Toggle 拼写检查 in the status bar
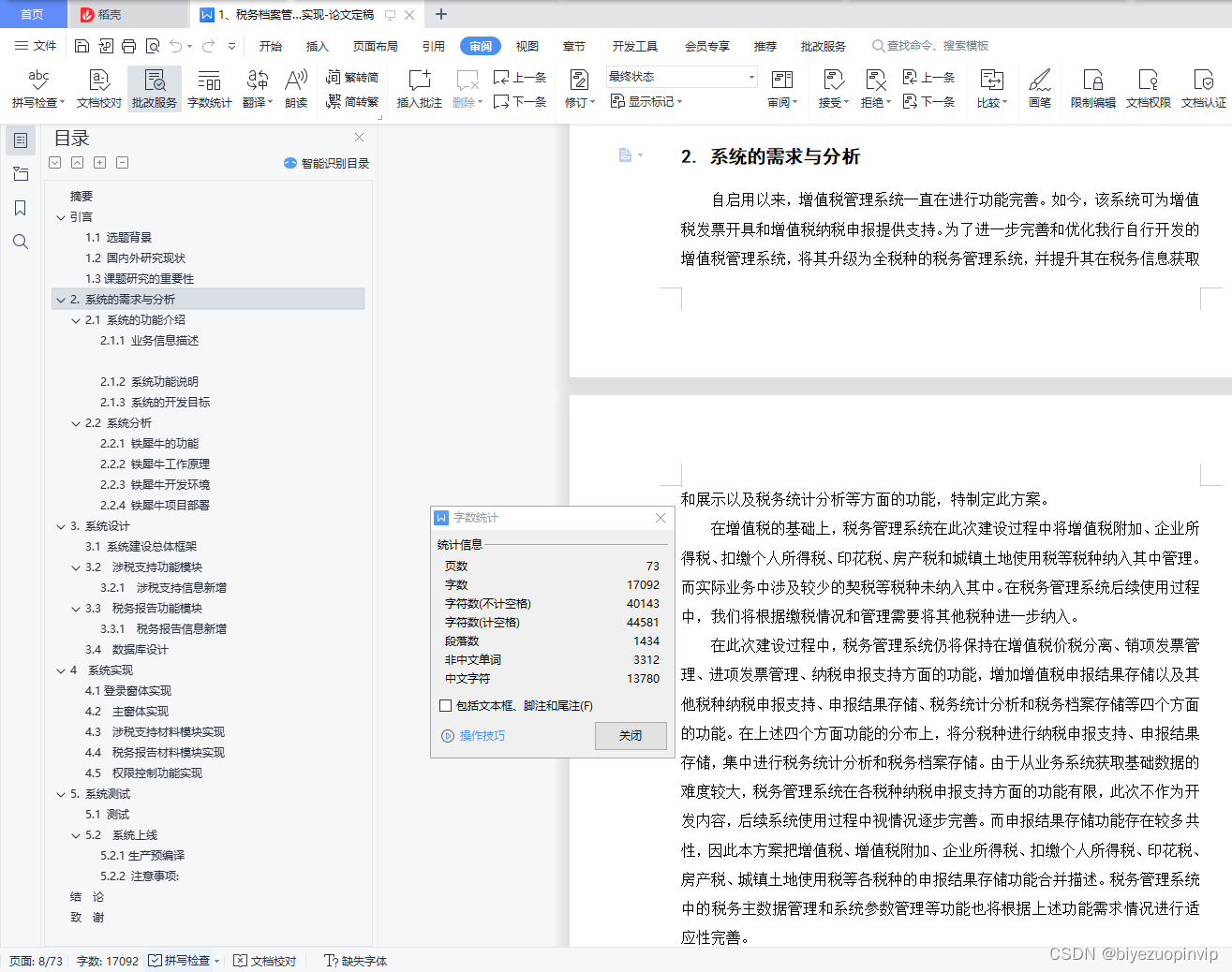Screen dimensions: 1232x972 [x=179, y=961]
